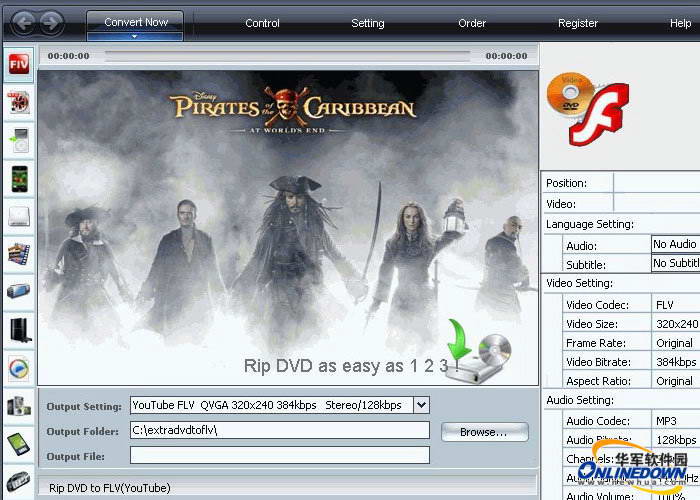Viewport: 700px width, 500px height.
Task: Click the Output Setting label
Action: pyautogui.click(x=84, y=407)
